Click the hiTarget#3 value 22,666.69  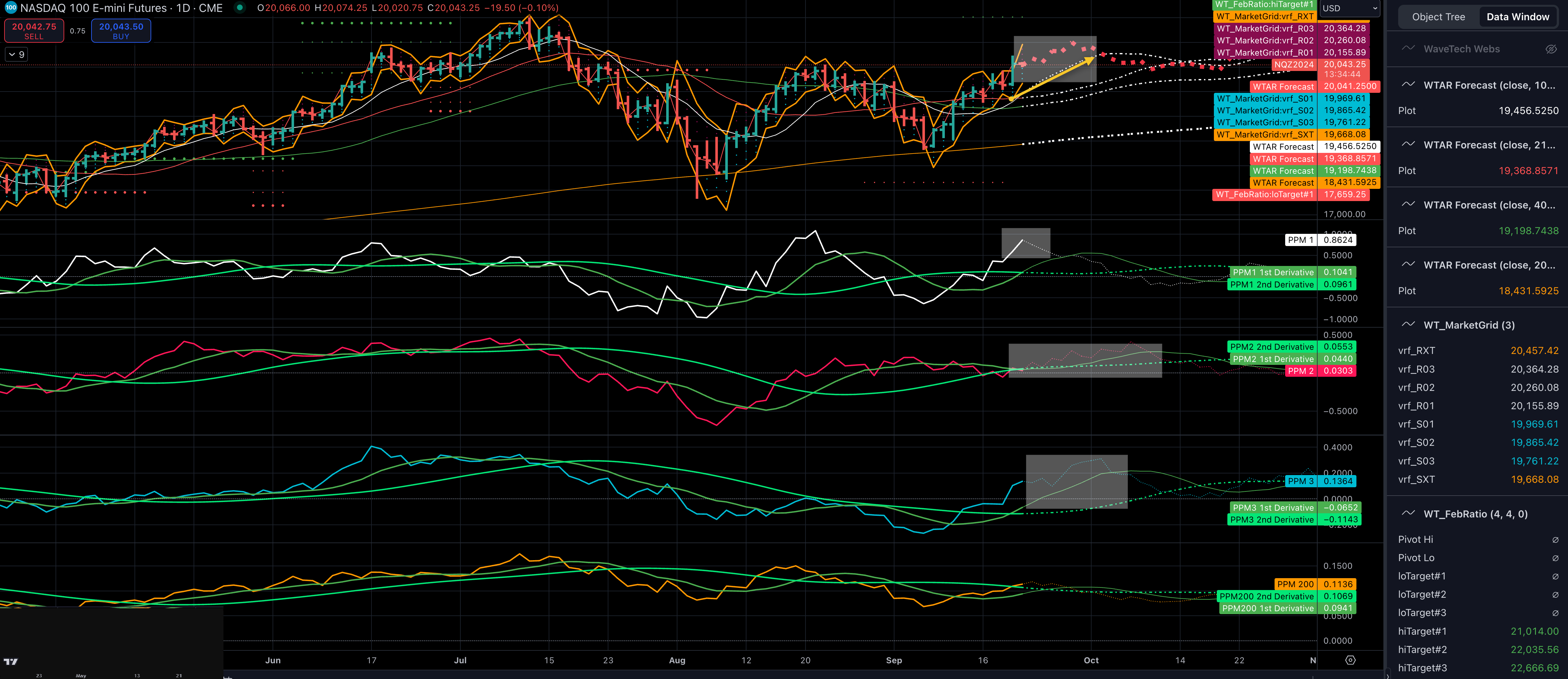[x=1535, y=668]
